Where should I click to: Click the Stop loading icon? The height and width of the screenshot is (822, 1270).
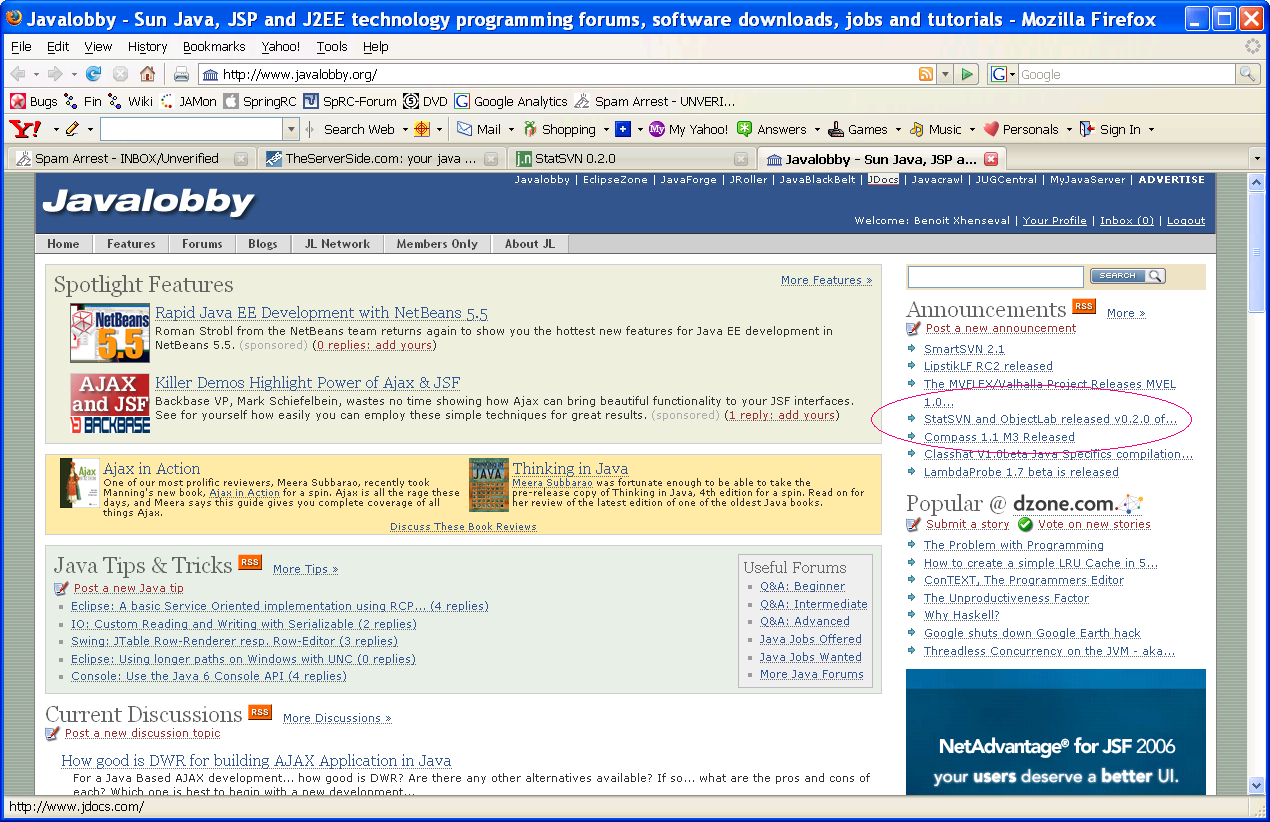(120, 74)
